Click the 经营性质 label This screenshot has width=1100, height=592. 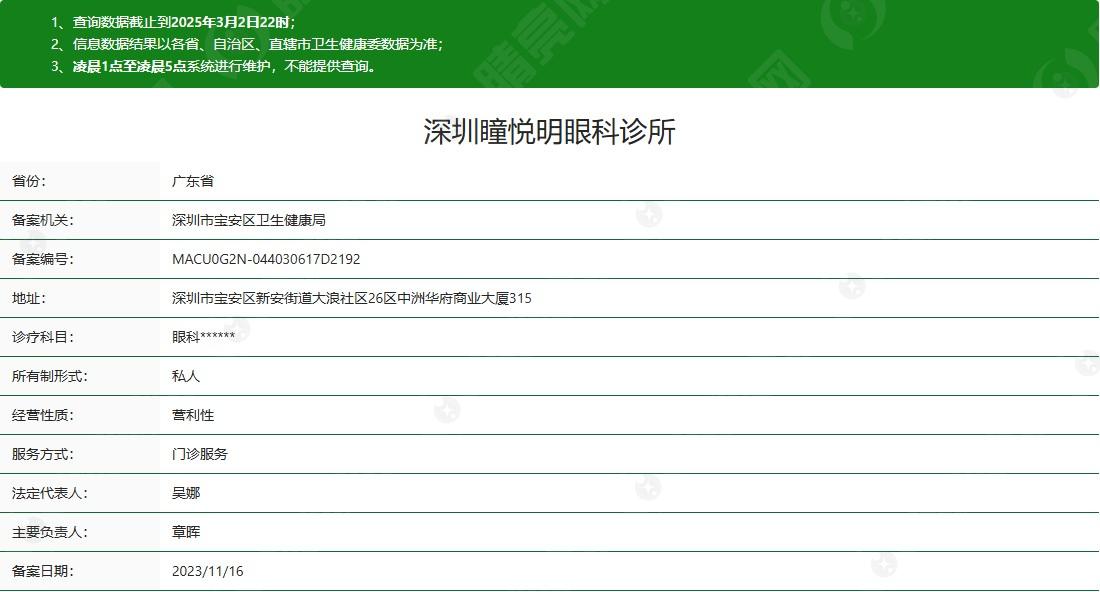click(x=43, y=415)
